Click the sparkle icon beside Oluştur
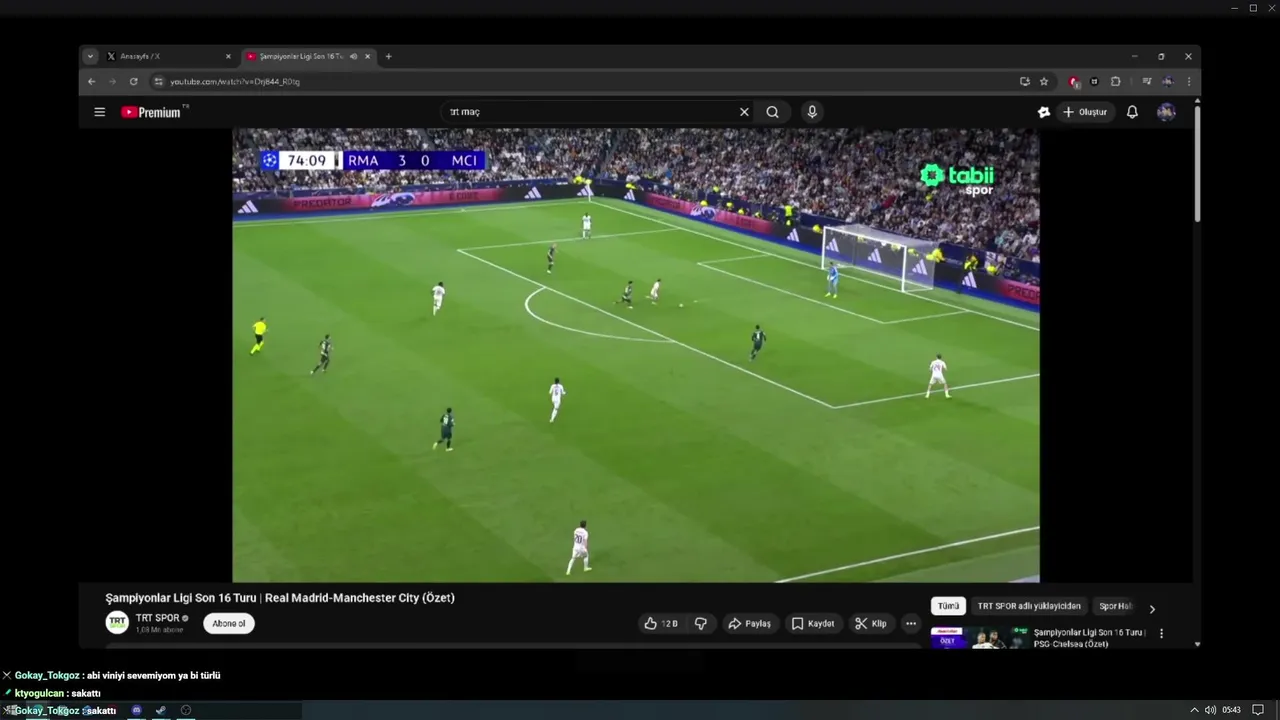This screenshot has height=720, width=1280. pos(1044,112)
